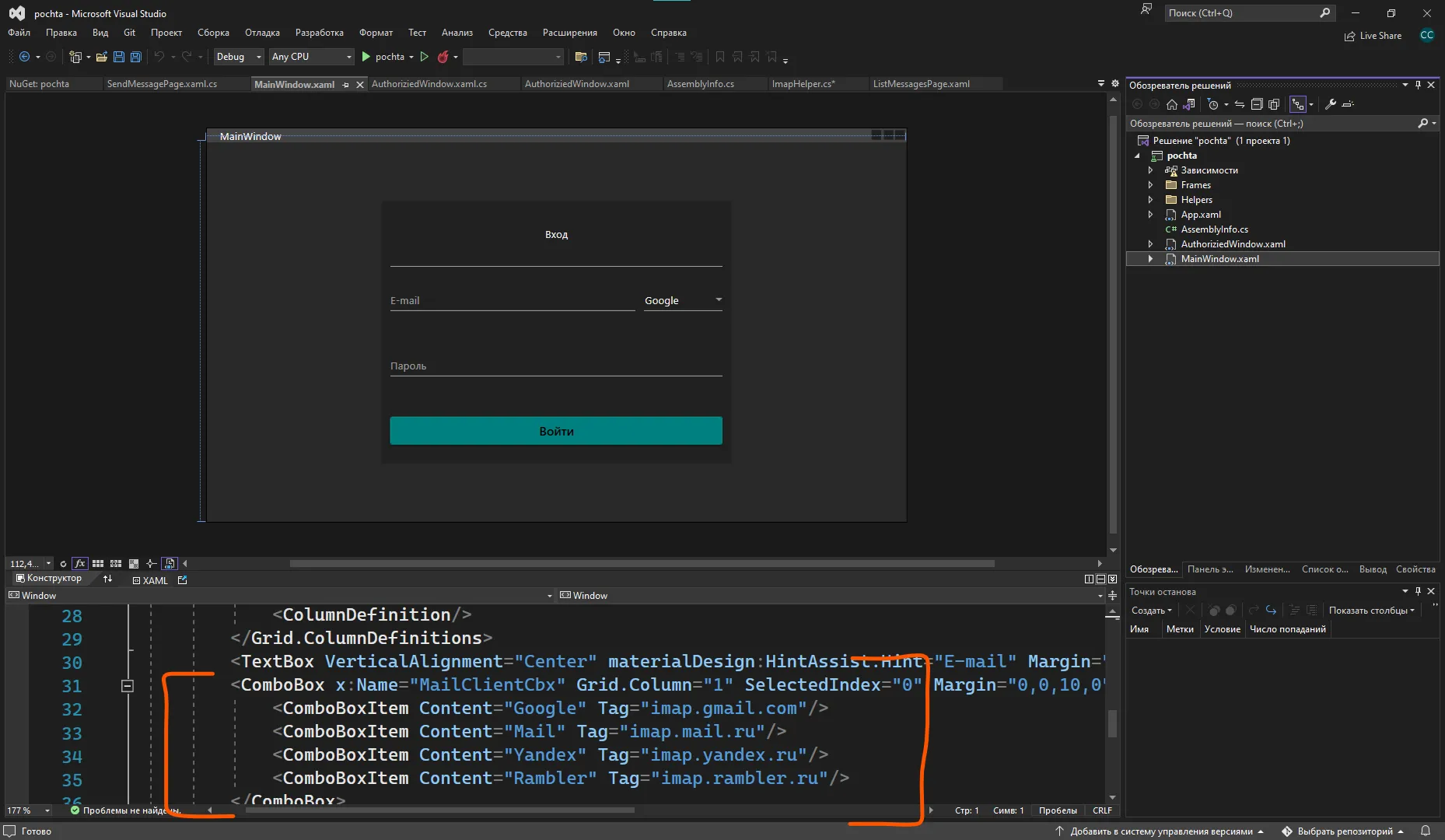Expand the Helpers folder node
This screenshot has height=840, width=1445.
(x=1151, y=200)
